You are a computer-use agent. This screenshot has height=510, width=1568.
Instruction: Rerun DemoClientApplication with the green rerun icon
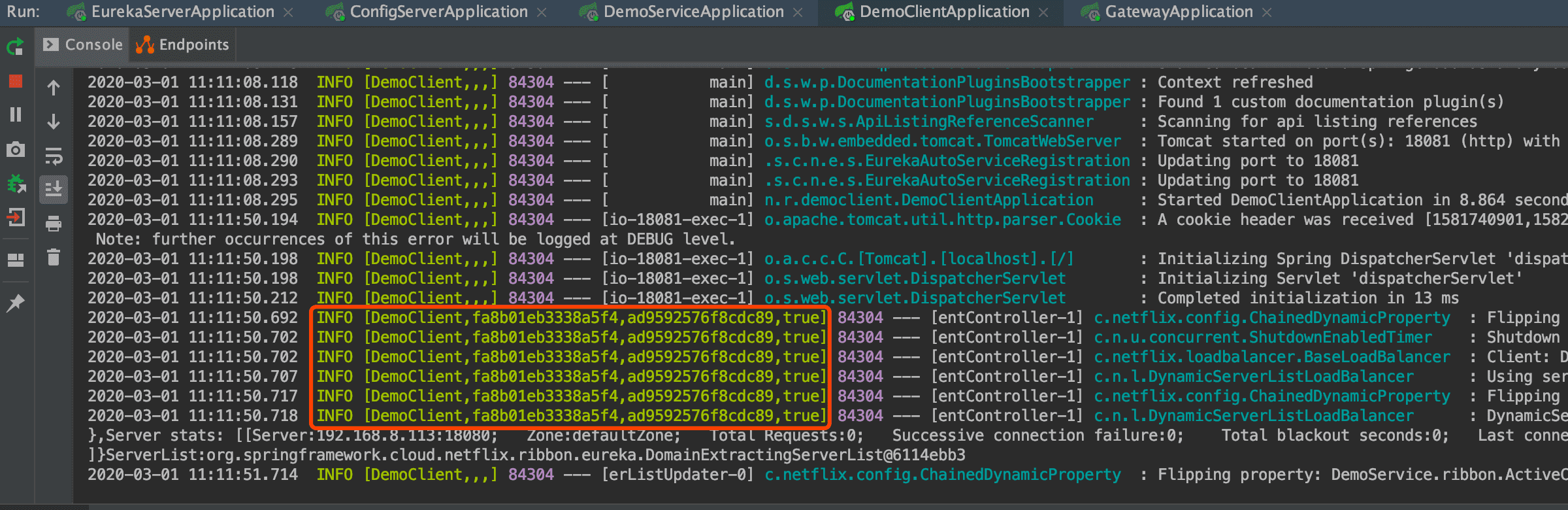[x=16, y=46]
